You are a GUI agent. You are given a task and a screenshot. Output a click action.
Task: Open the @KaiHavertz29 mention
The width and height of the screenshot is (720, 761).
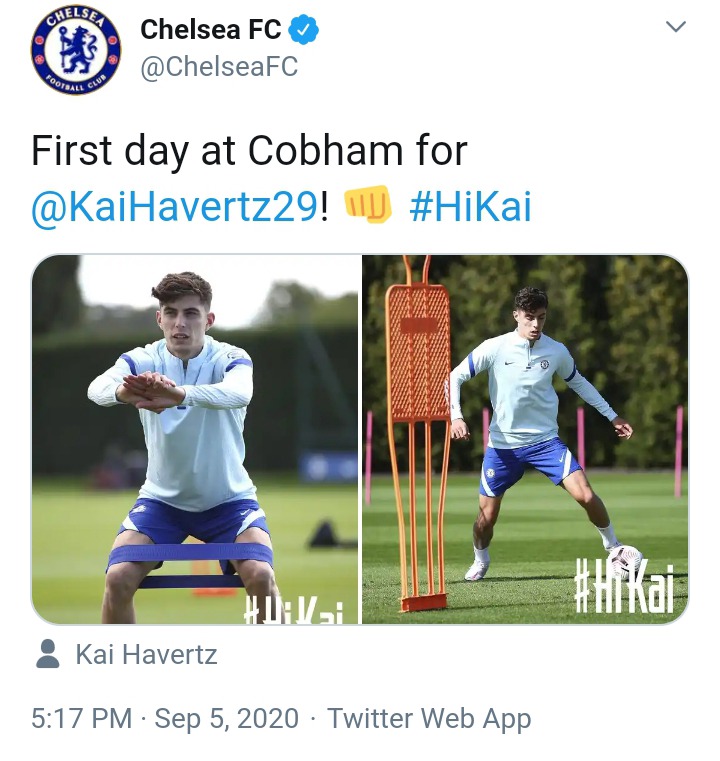tap(175, 206)
